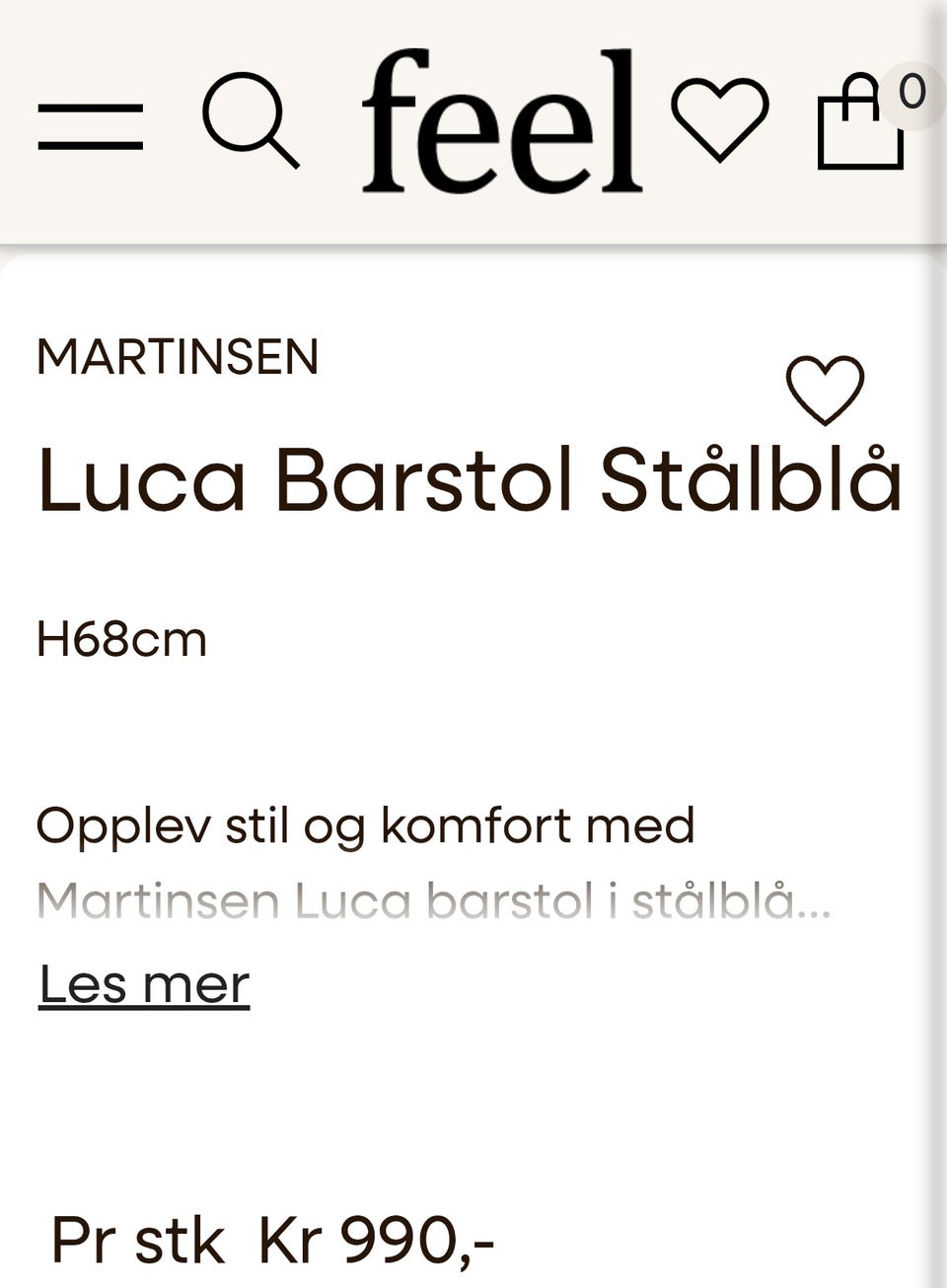Favorite the Luca Barstol with heart icon
This screenshot has height=1288, width=947.
[x=825, y=390]
